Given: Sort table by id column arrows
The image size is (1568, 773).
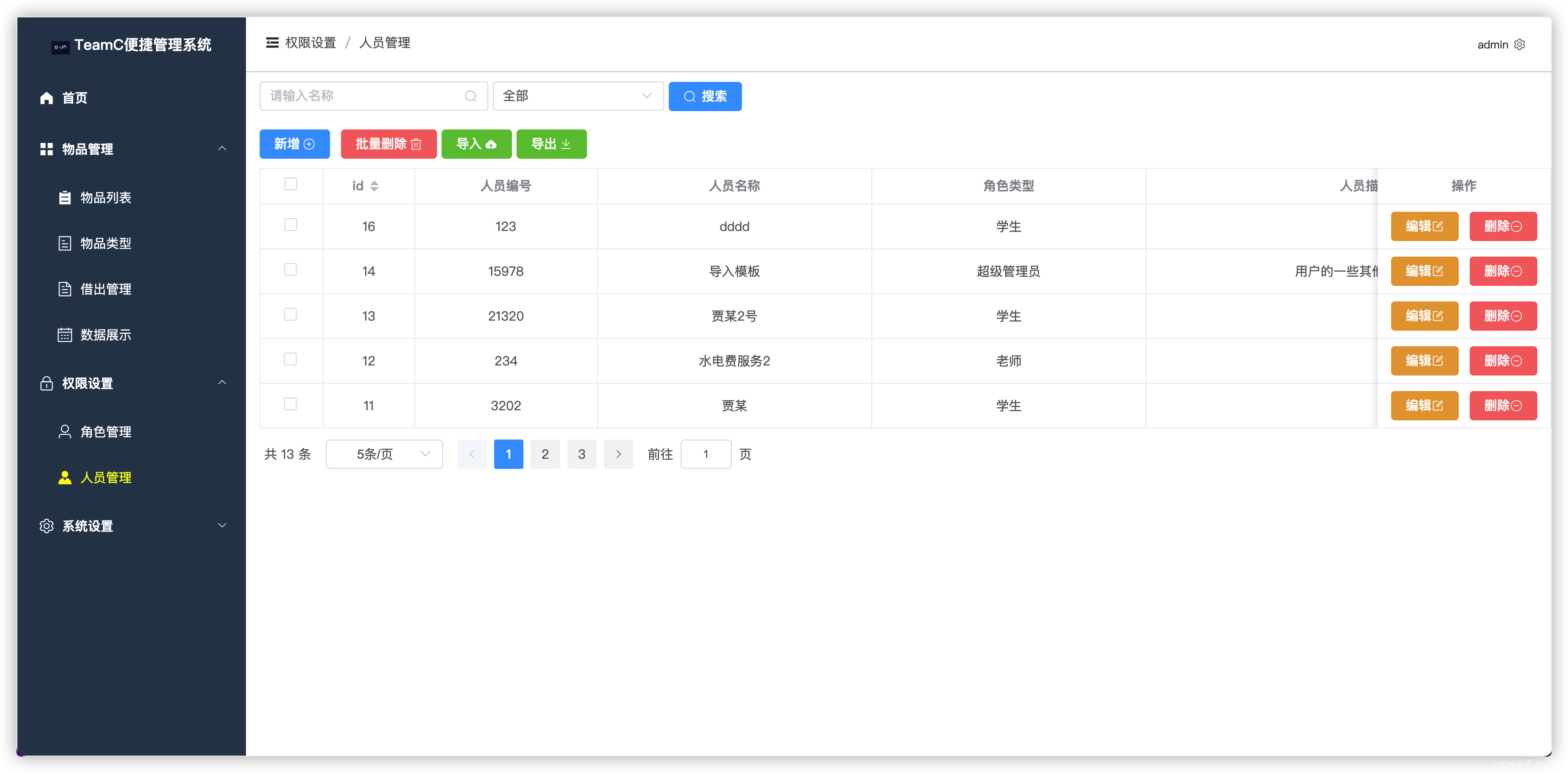Looking at the screenshot, I should [x=374, y=187].
